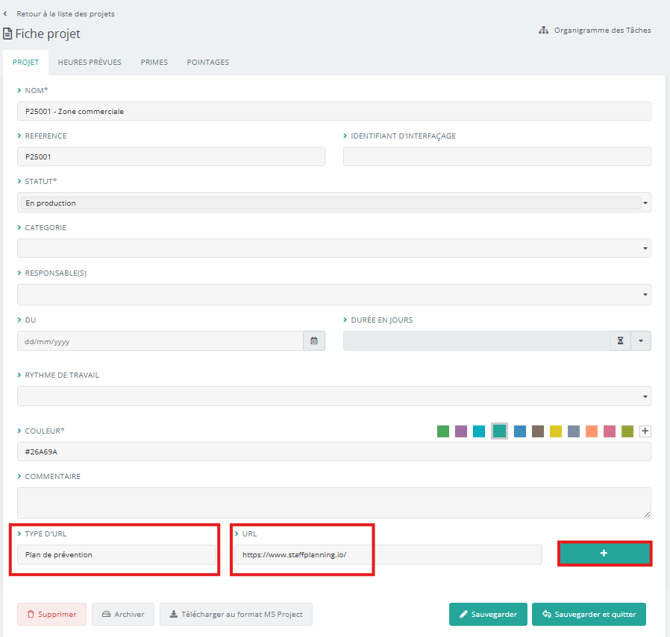Pick the yellow color swatch
Image resolution: width=670 pixels, height=637 pixels.
point(556,431)
